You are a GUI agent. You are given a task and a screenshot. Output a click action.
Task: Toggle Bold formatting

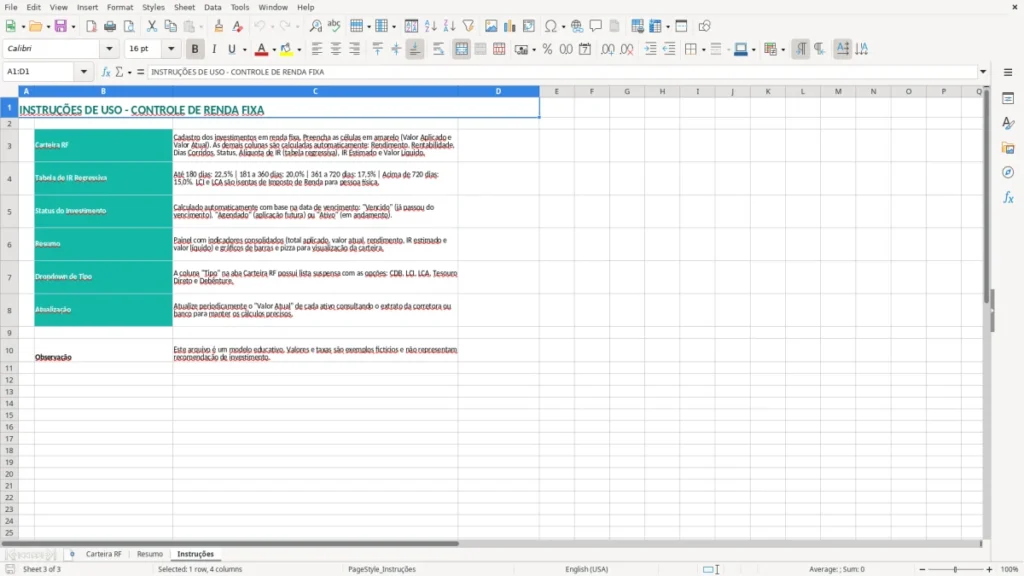(195, 49)
